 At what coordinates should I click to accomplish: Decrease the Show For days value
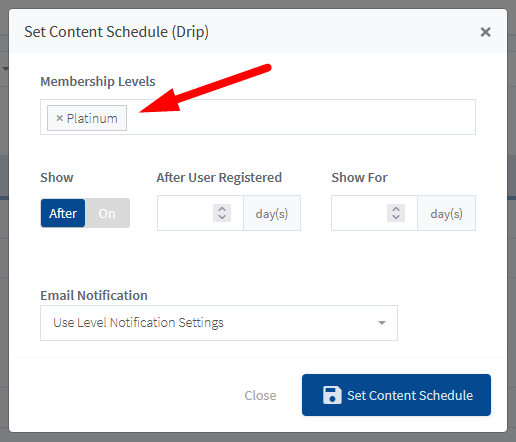point(396,217)
